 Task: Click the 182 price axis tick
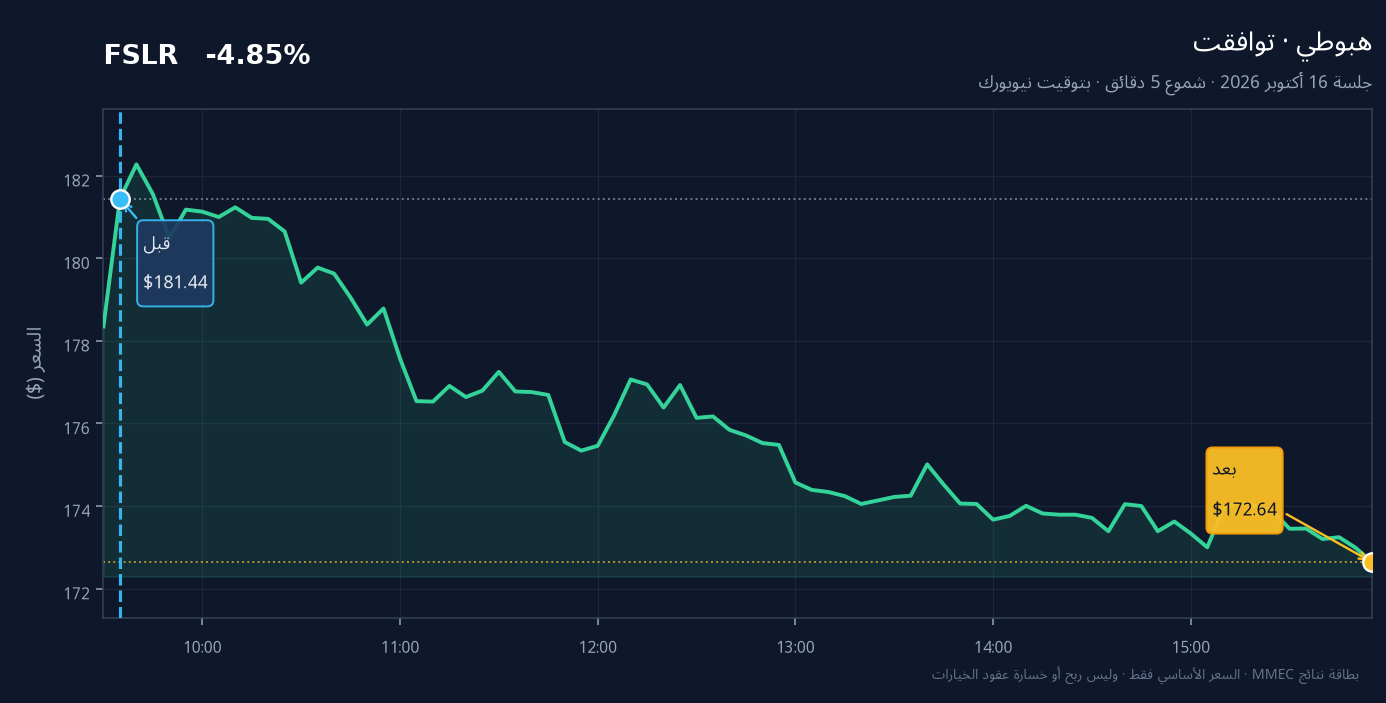coord(77,179)
